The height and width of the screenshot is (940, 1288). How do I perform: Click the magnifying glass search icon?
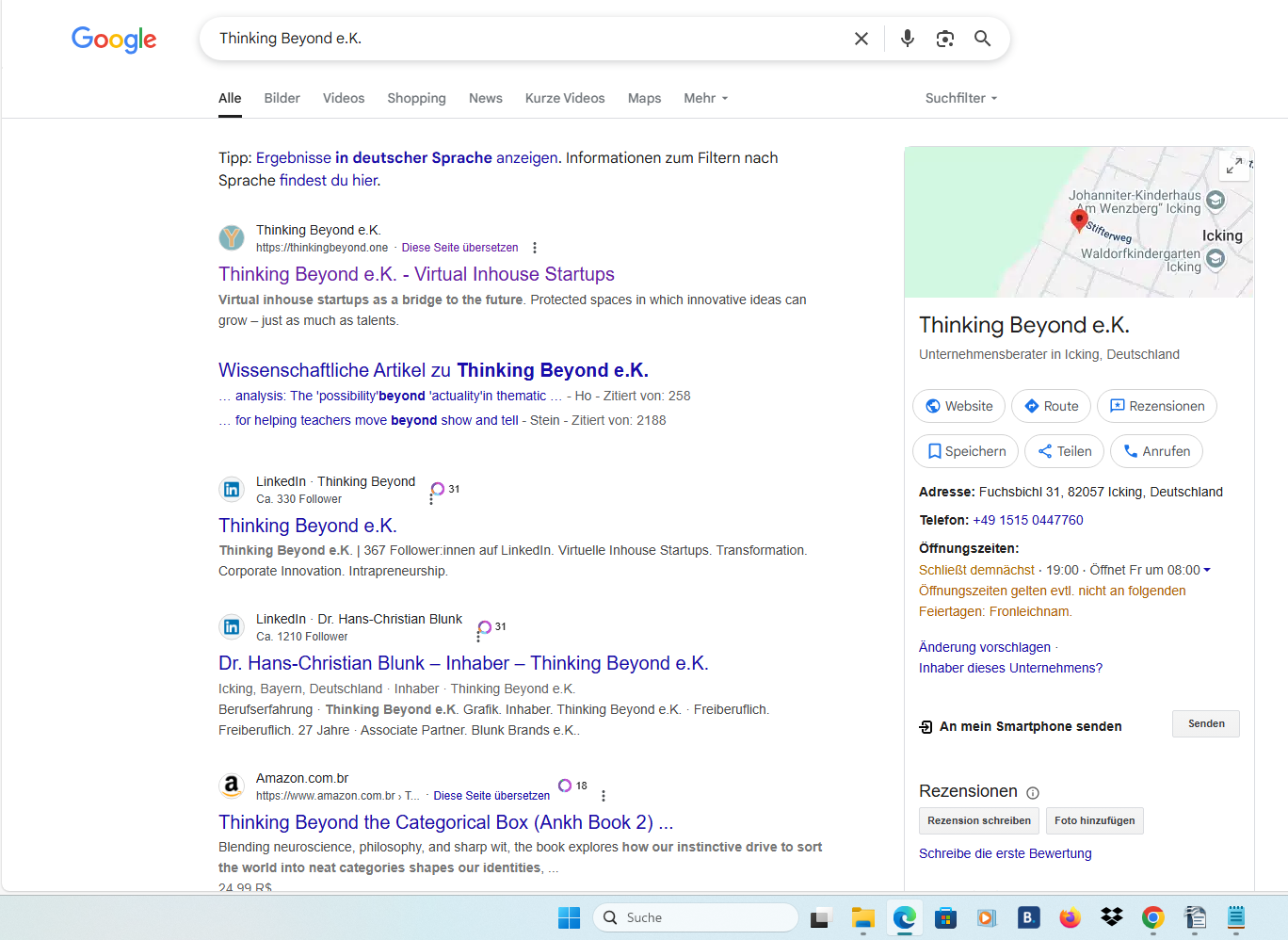[x=982, y=39]
